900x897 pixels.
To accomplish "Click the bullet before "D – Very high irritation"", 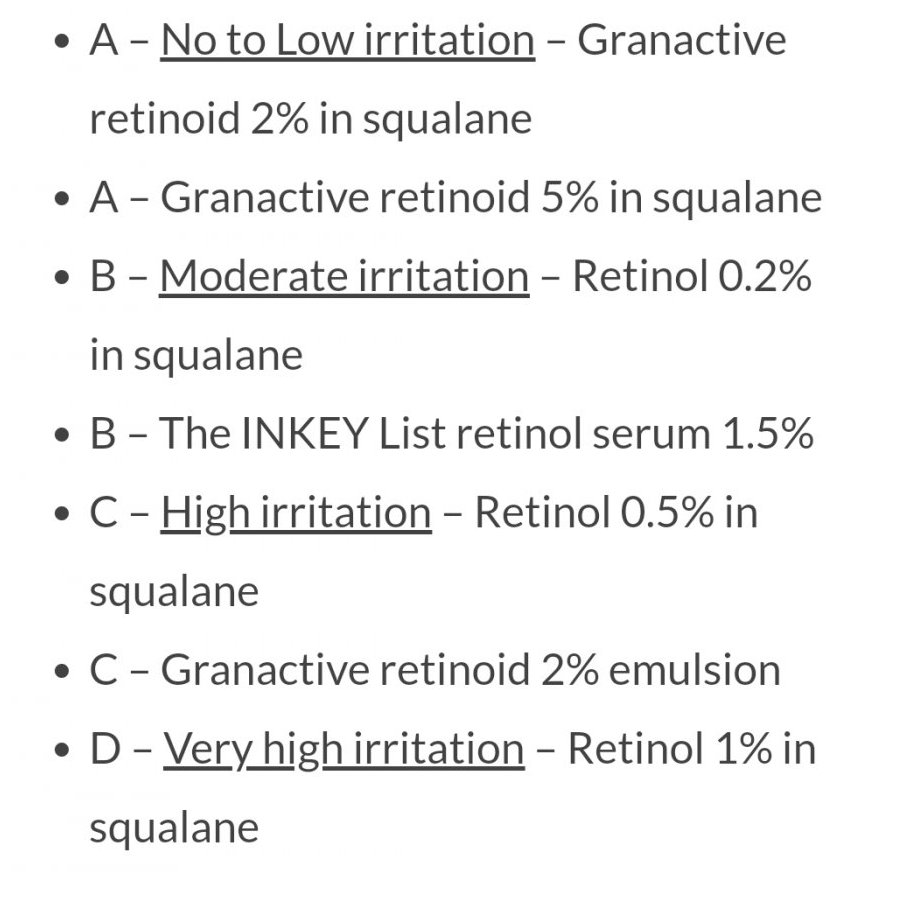I will [x=64, y=751].
